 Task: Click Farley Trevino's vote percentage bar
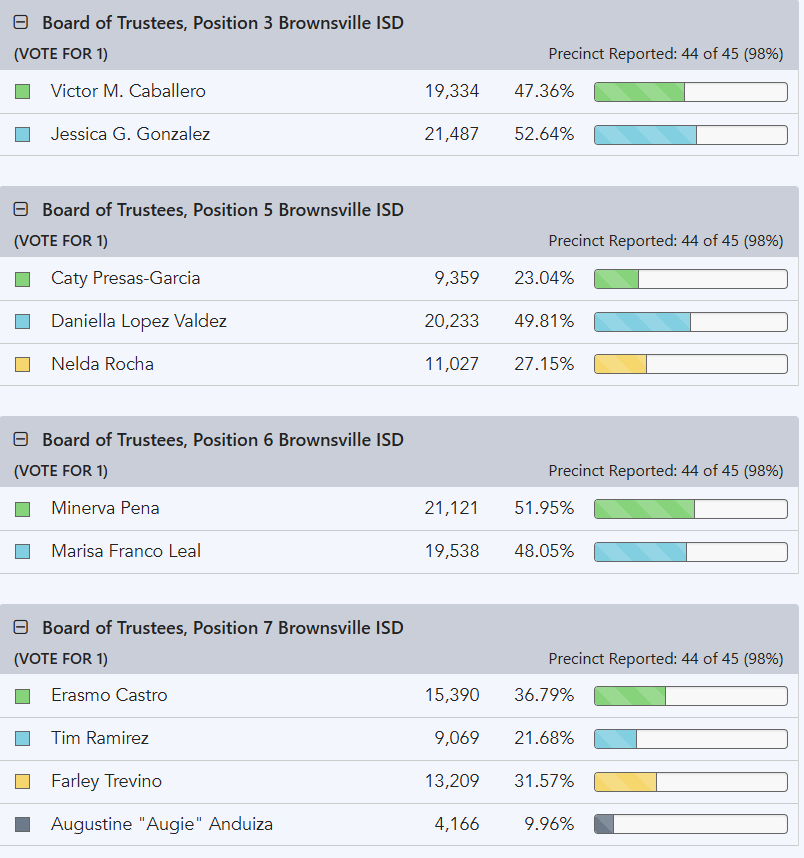[x=691, y=781]
